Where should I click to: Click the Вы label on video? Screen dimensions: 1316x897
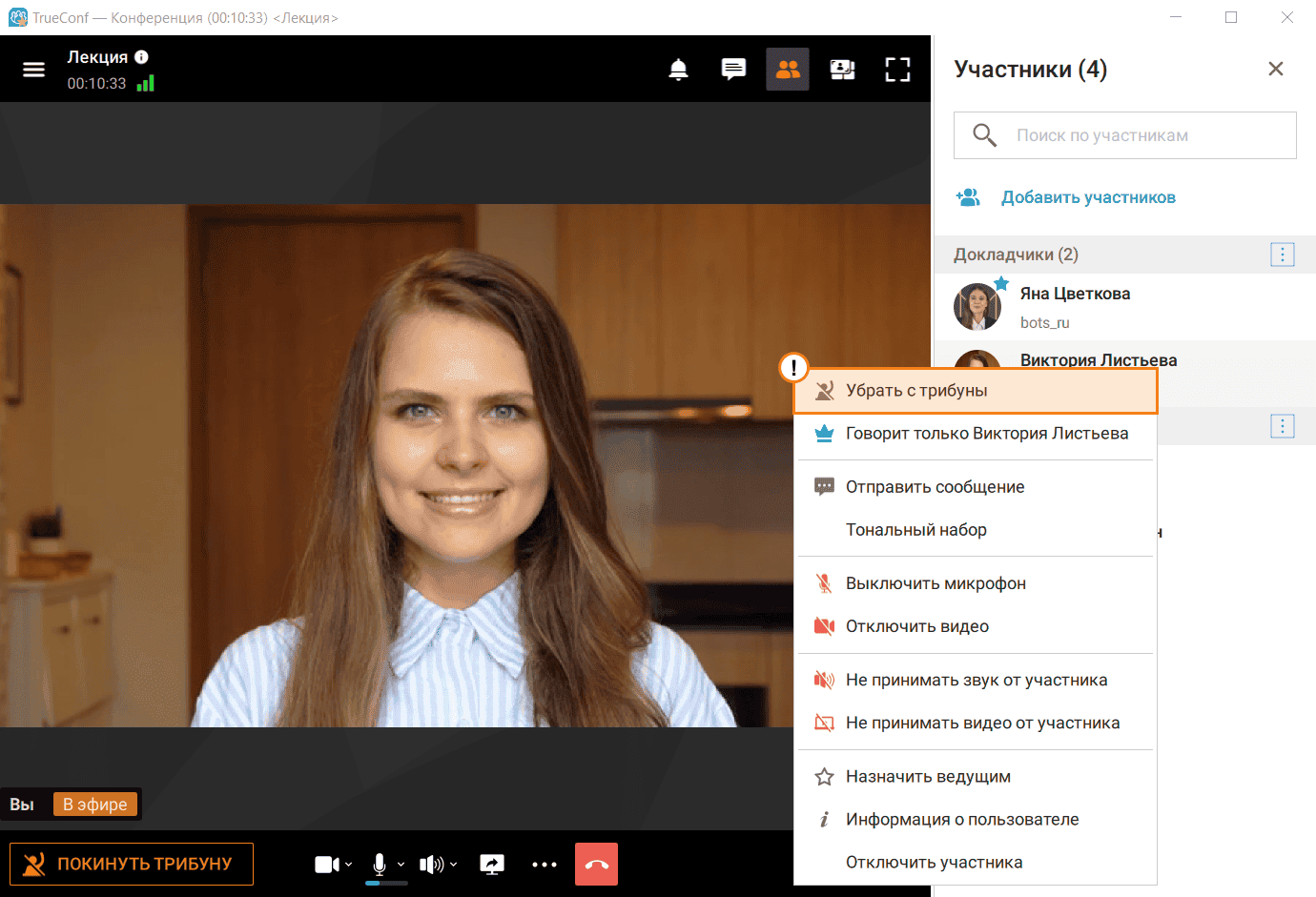[22, 805]
